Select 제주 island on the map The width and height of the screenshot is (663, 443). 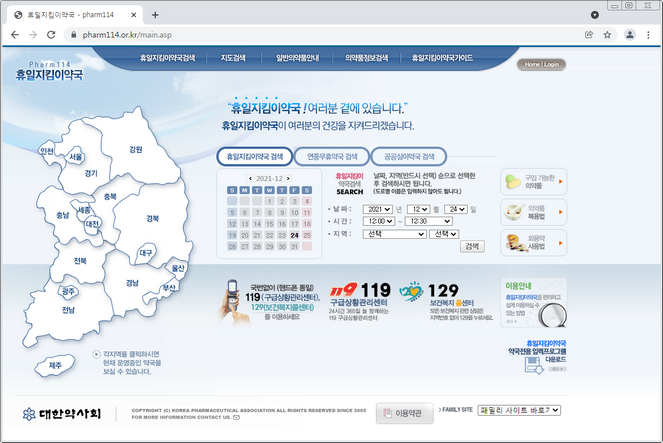pyautogui.click(x=55, y=365)
